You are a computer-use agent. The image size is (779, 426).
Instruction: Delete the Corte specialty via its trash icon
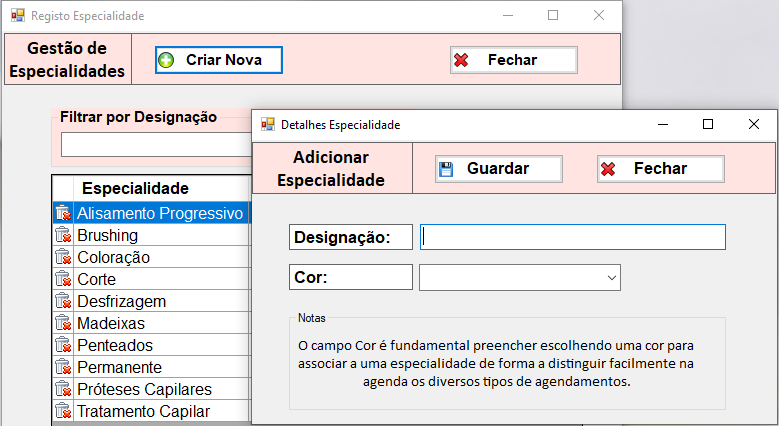63,279
